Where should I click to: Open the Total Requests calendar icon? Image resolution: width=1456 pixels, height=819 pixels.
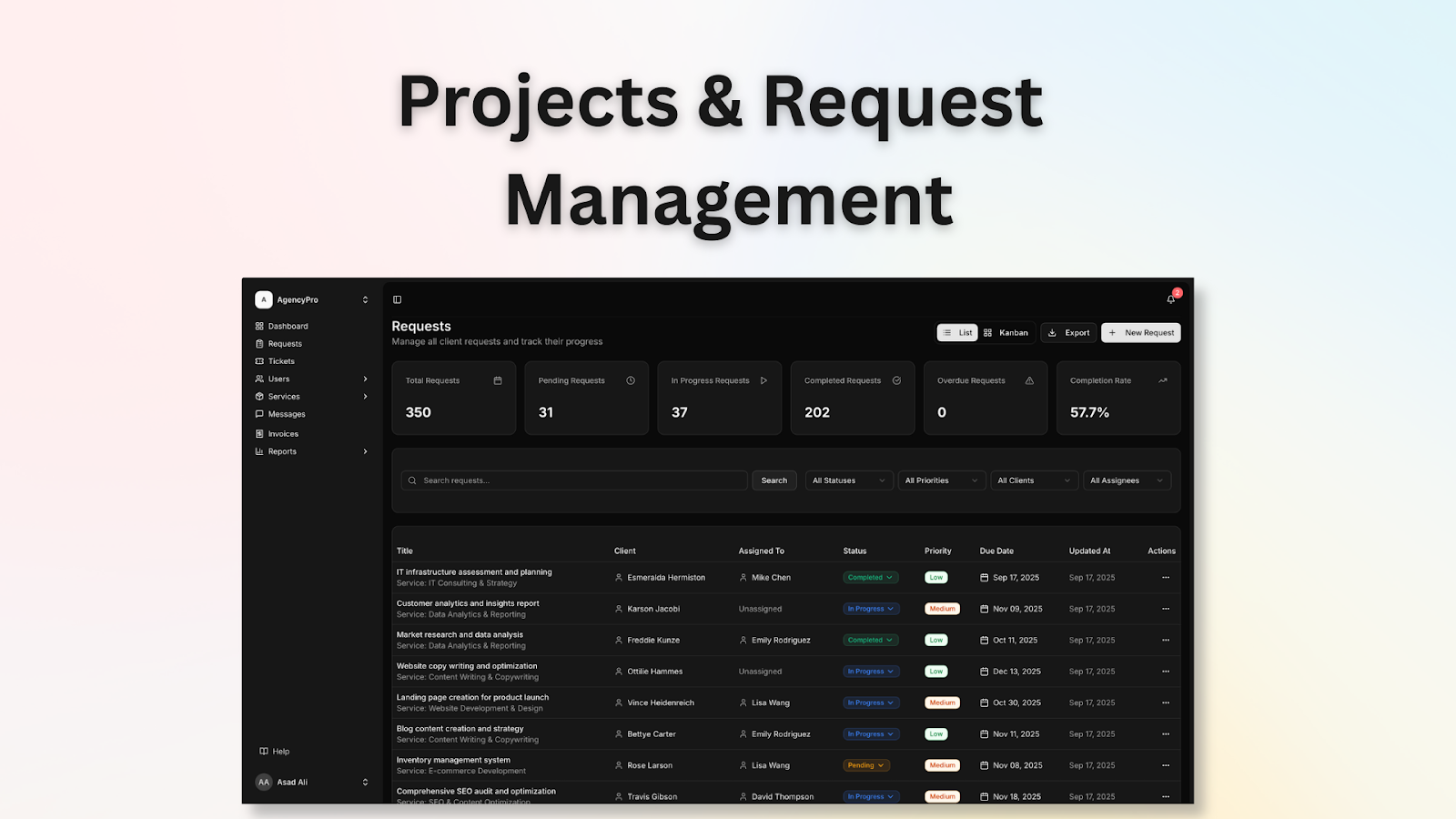point(497,379)
